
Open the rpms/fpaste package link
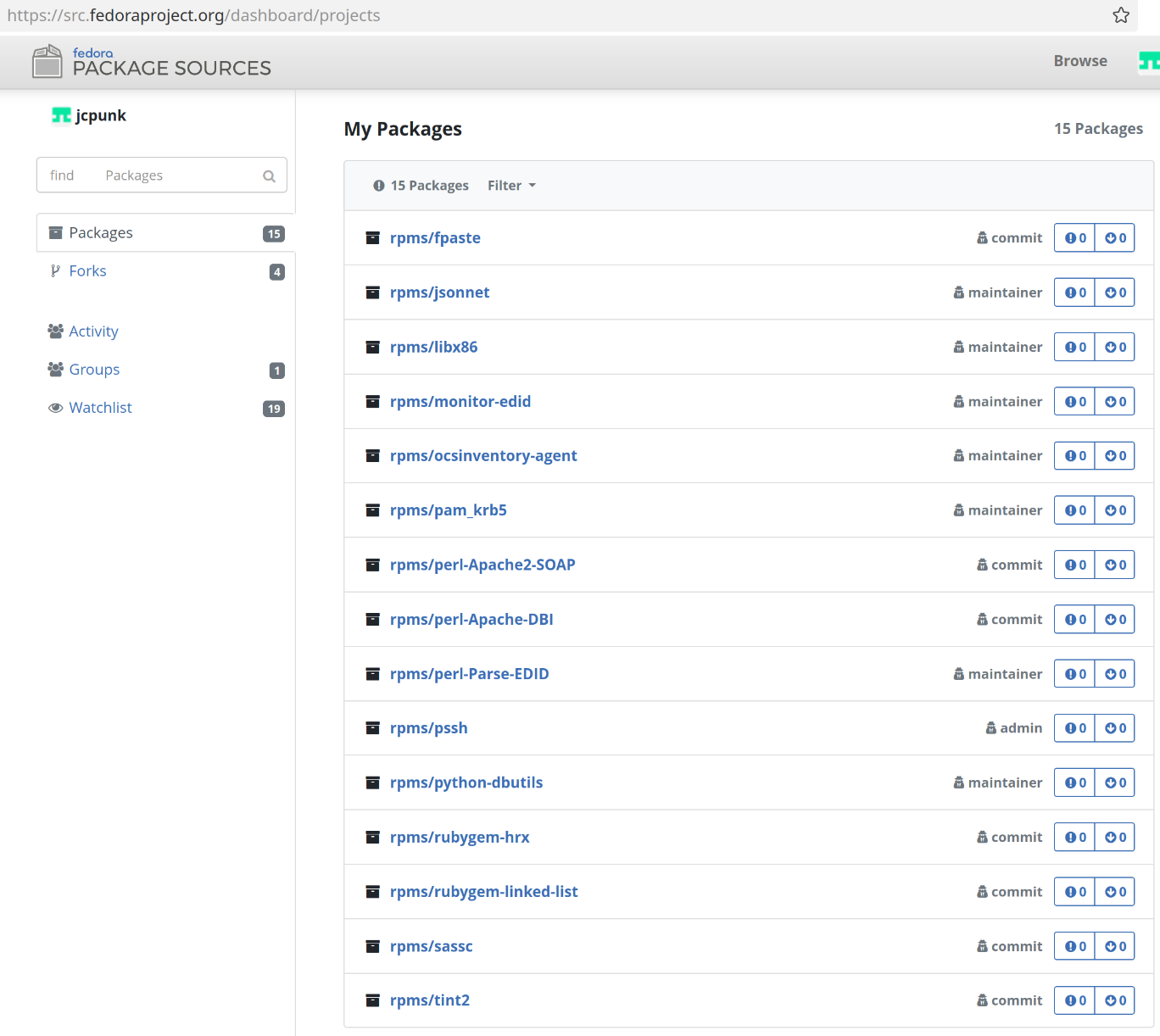pyautogui.click(x=435, y=238)
